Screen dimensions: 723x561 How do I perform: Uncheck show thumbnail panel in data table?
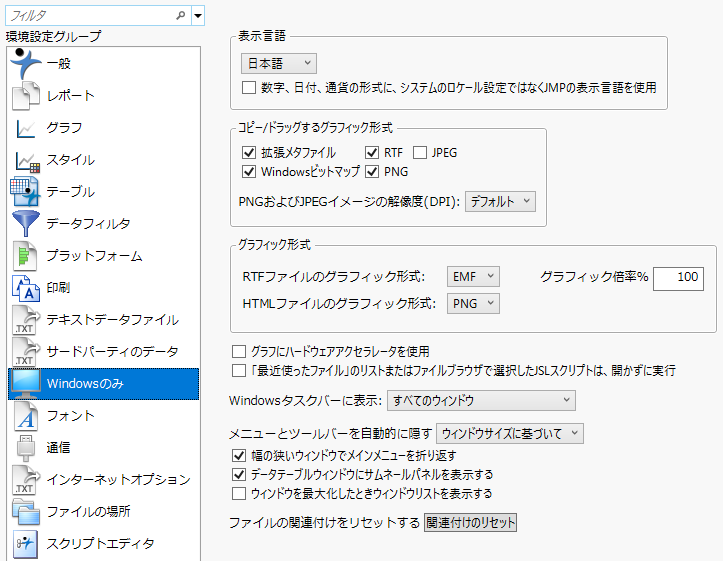(x=239, y=474)
